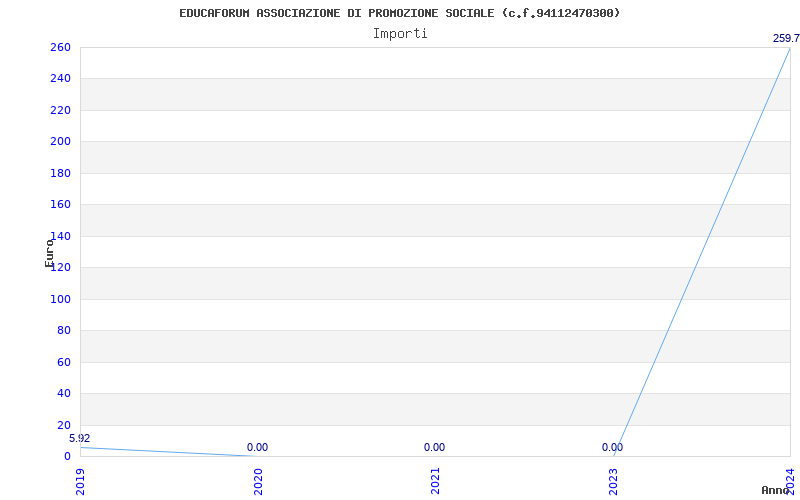Image resolution: width=800 pixels, height=500 pixels.
Task: Click the 260 y-axis tick label
Action: [60, 47]
